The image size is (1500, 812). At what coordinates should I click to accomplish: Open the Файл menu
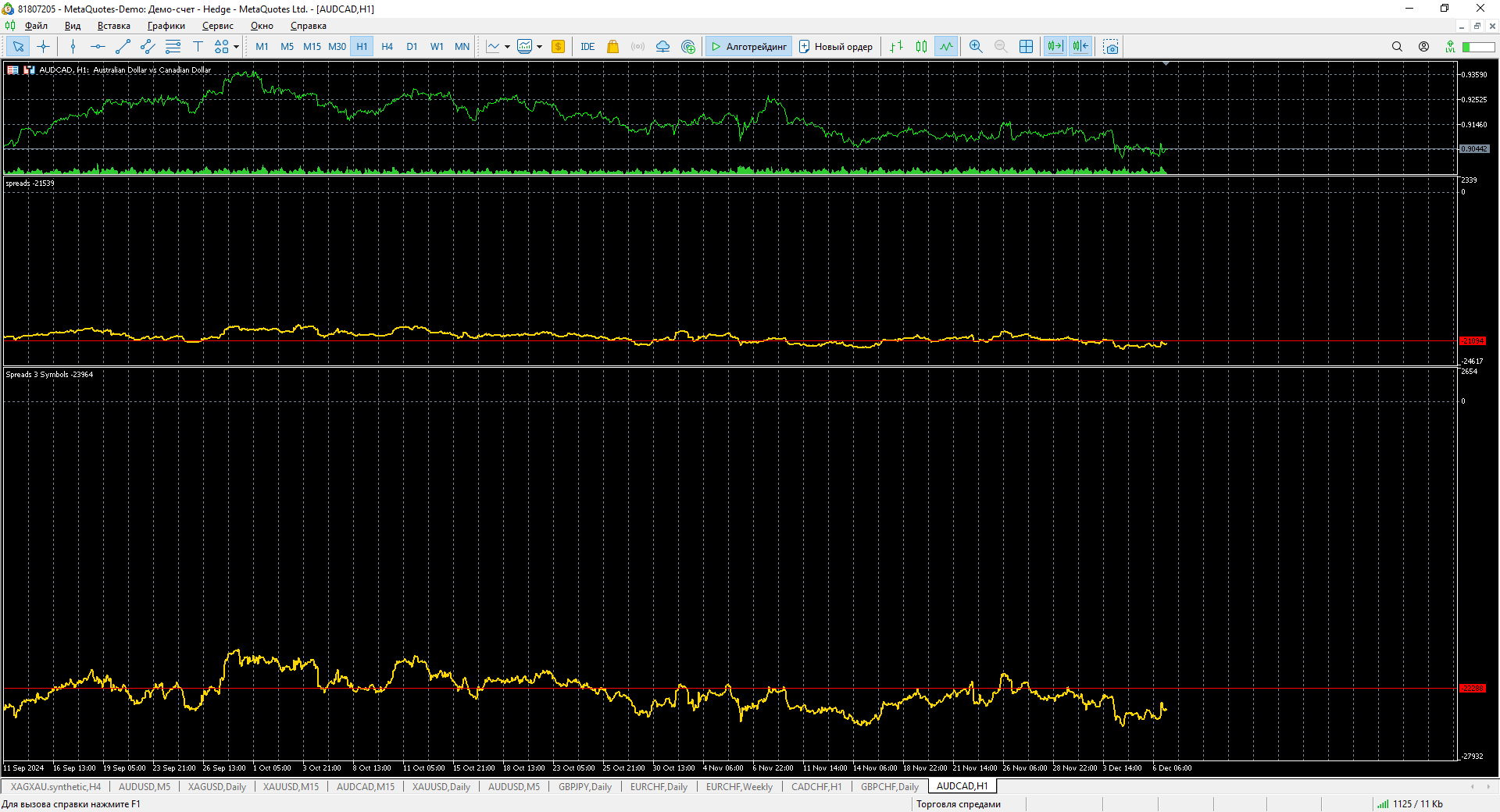[36, 26]
